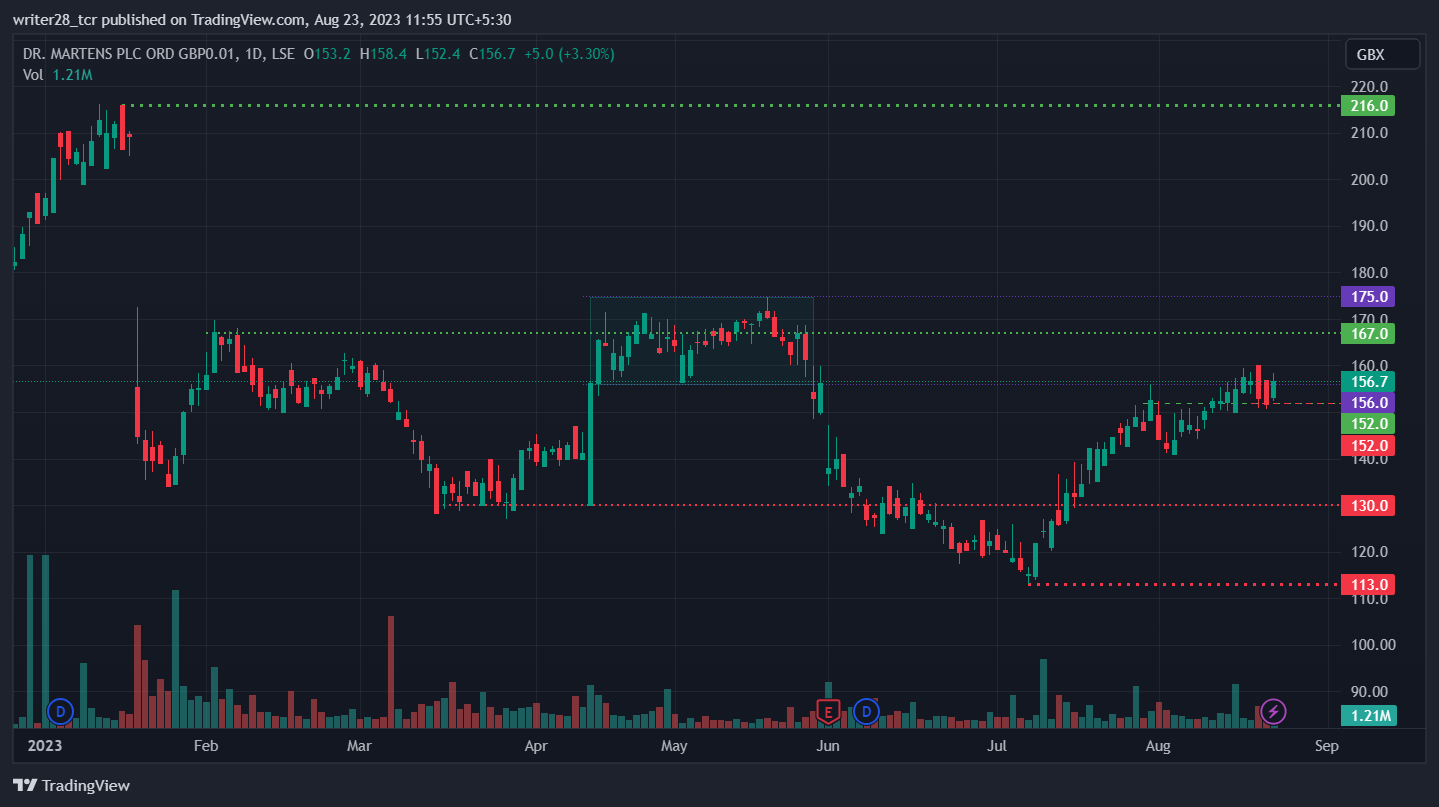Click the 100.00 price axis value

click(x=1372, y=645)
